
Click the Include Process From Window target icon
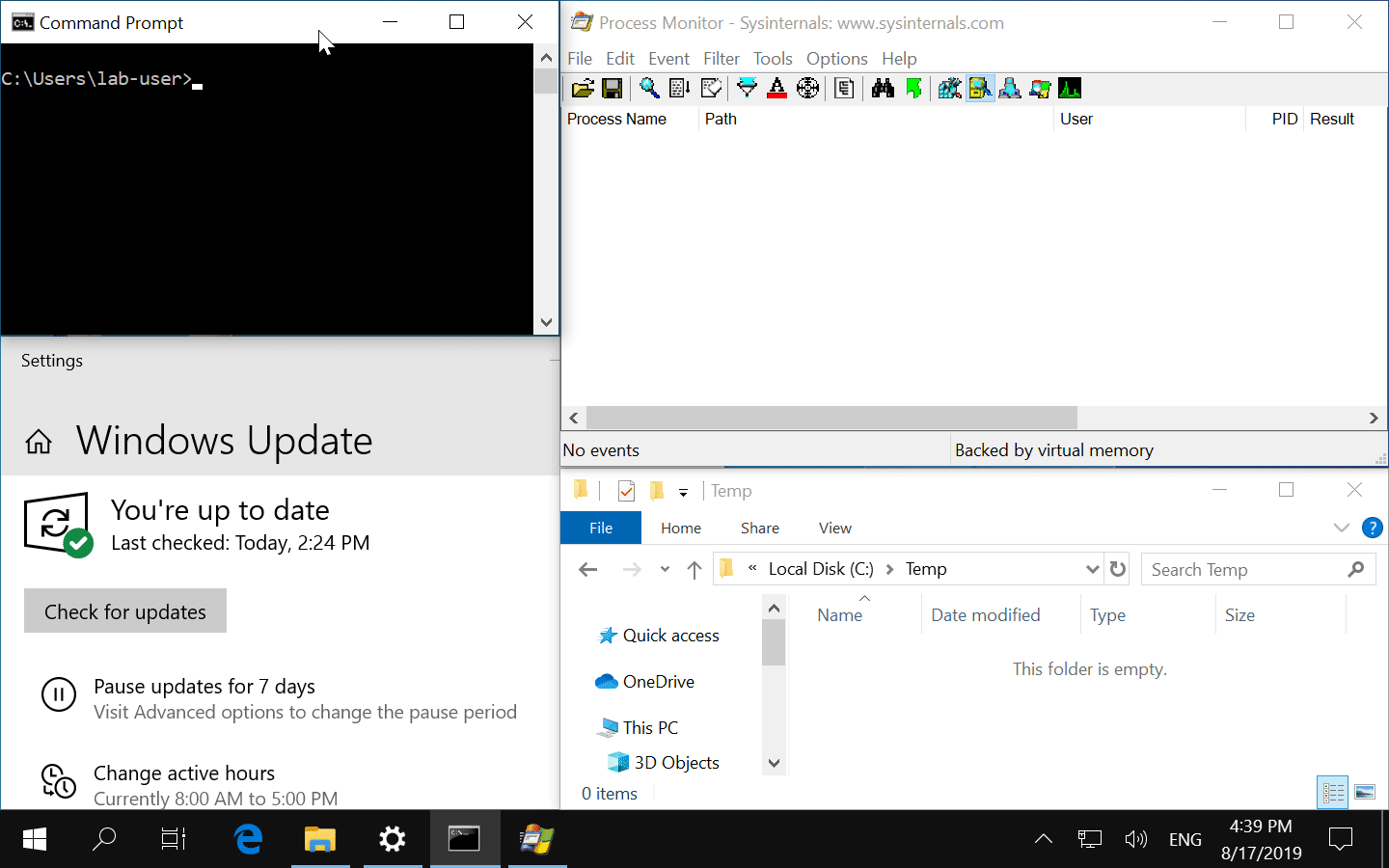point(808,89)
